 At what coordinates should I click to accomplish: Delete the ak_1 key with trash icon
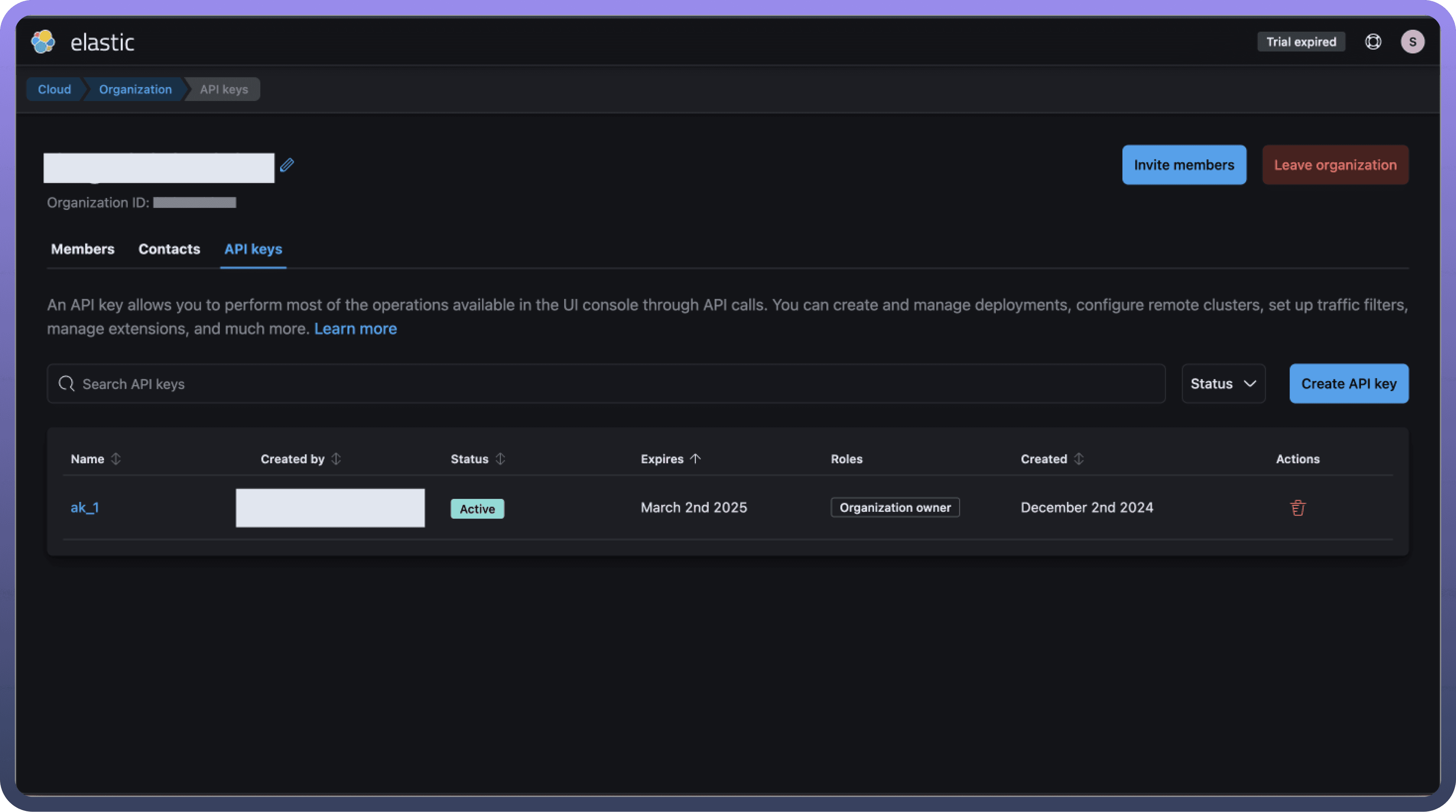point(1298,508)
